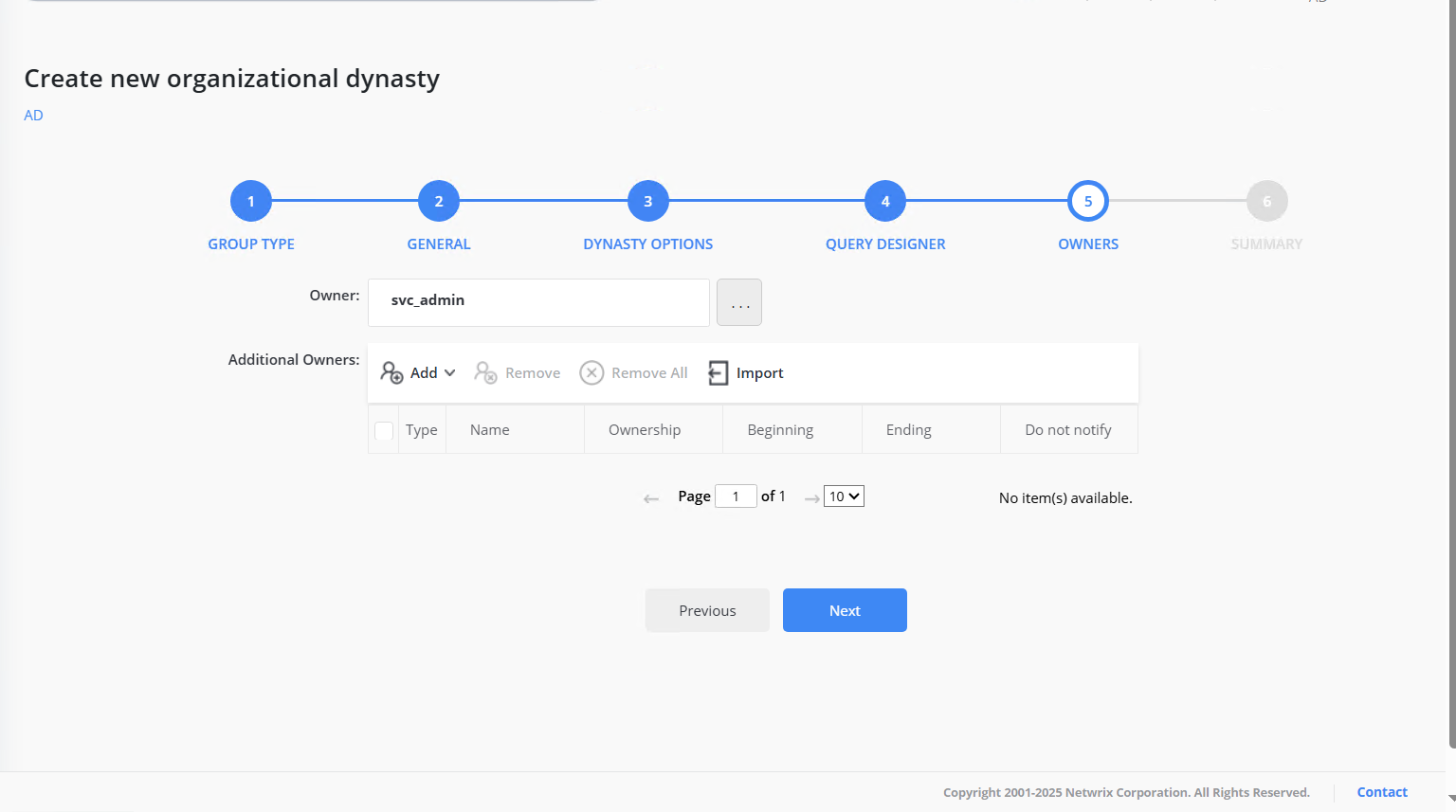Click the Import icon in toolbar
The height and width of the screenshot is (812, 1456).
719,372
